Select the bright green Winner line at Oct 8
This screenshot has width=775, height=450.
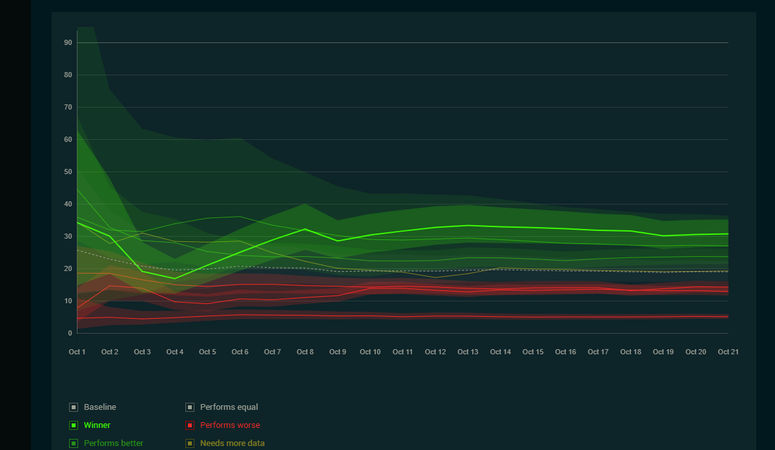[x=305, y=229]
